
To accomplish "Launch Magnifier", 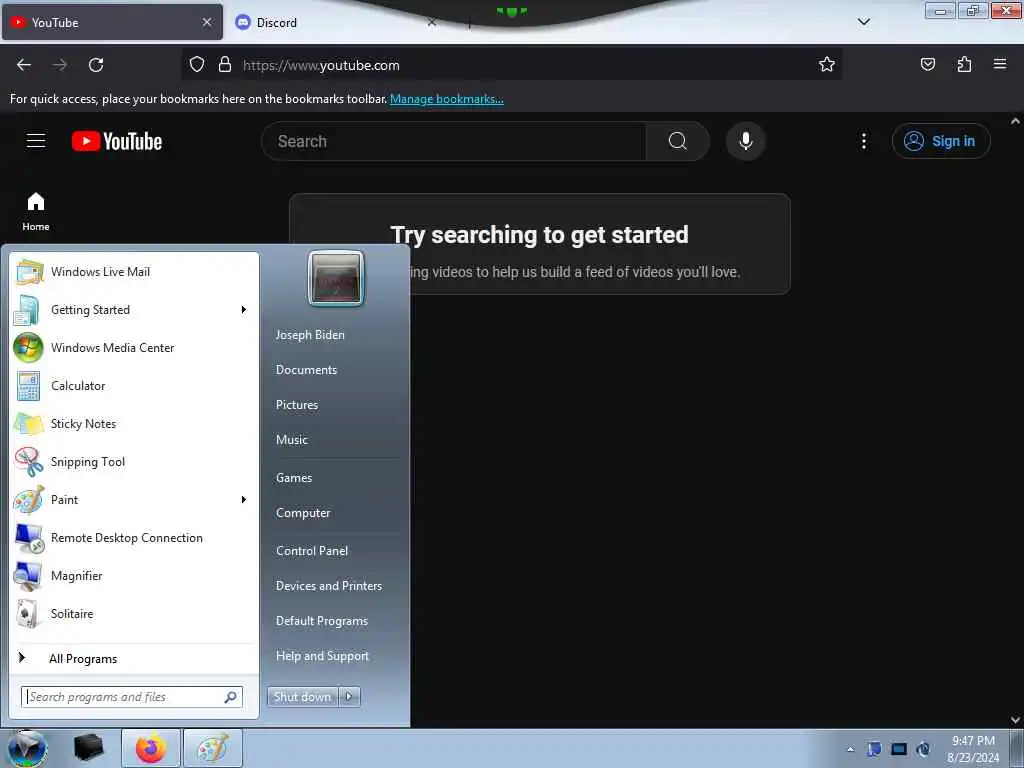I will 135,575.
